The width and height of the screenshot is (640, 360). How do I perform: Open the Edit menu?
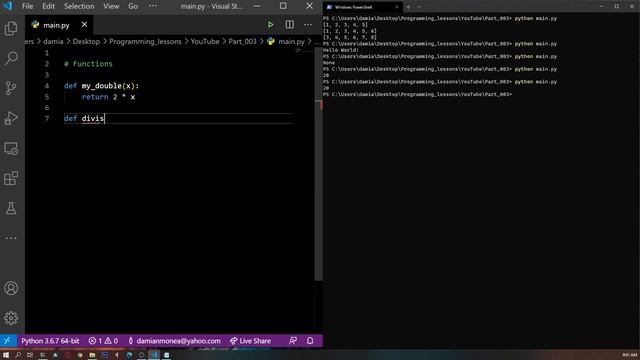48,6
